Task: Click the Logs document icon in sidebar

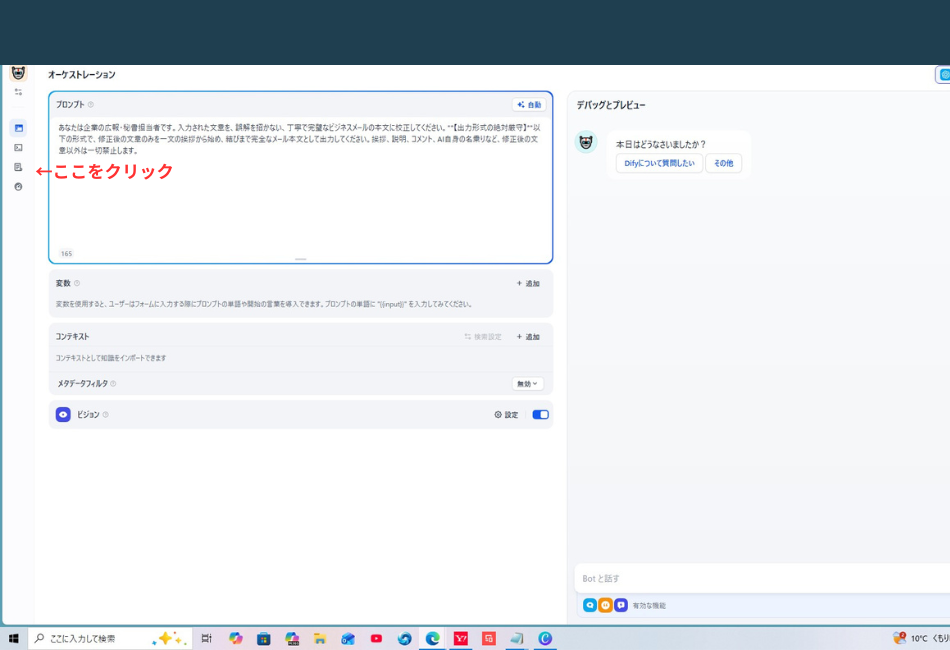Action: coord(18,167)
